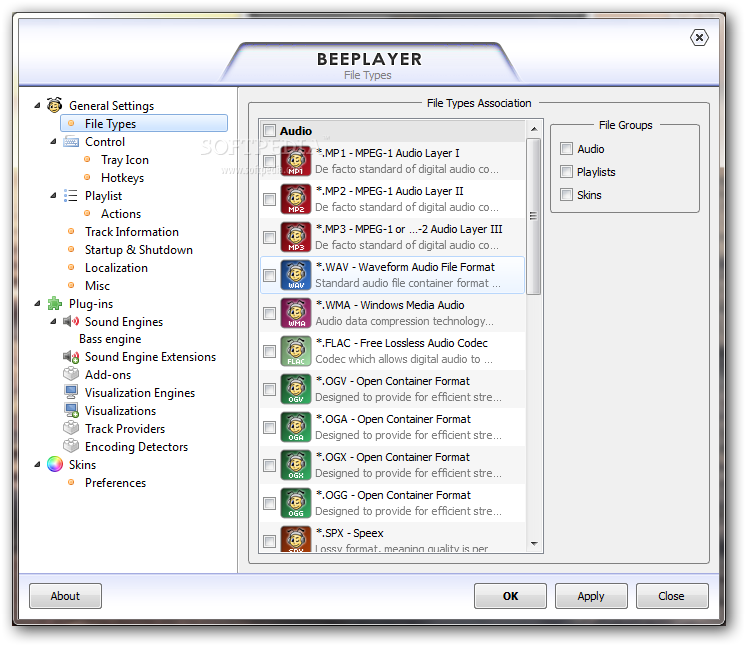Collapse the Skins tree node arrow
The height and width of the screenshot is (646, 746).
pyautogui.click(x=37, y=464)
